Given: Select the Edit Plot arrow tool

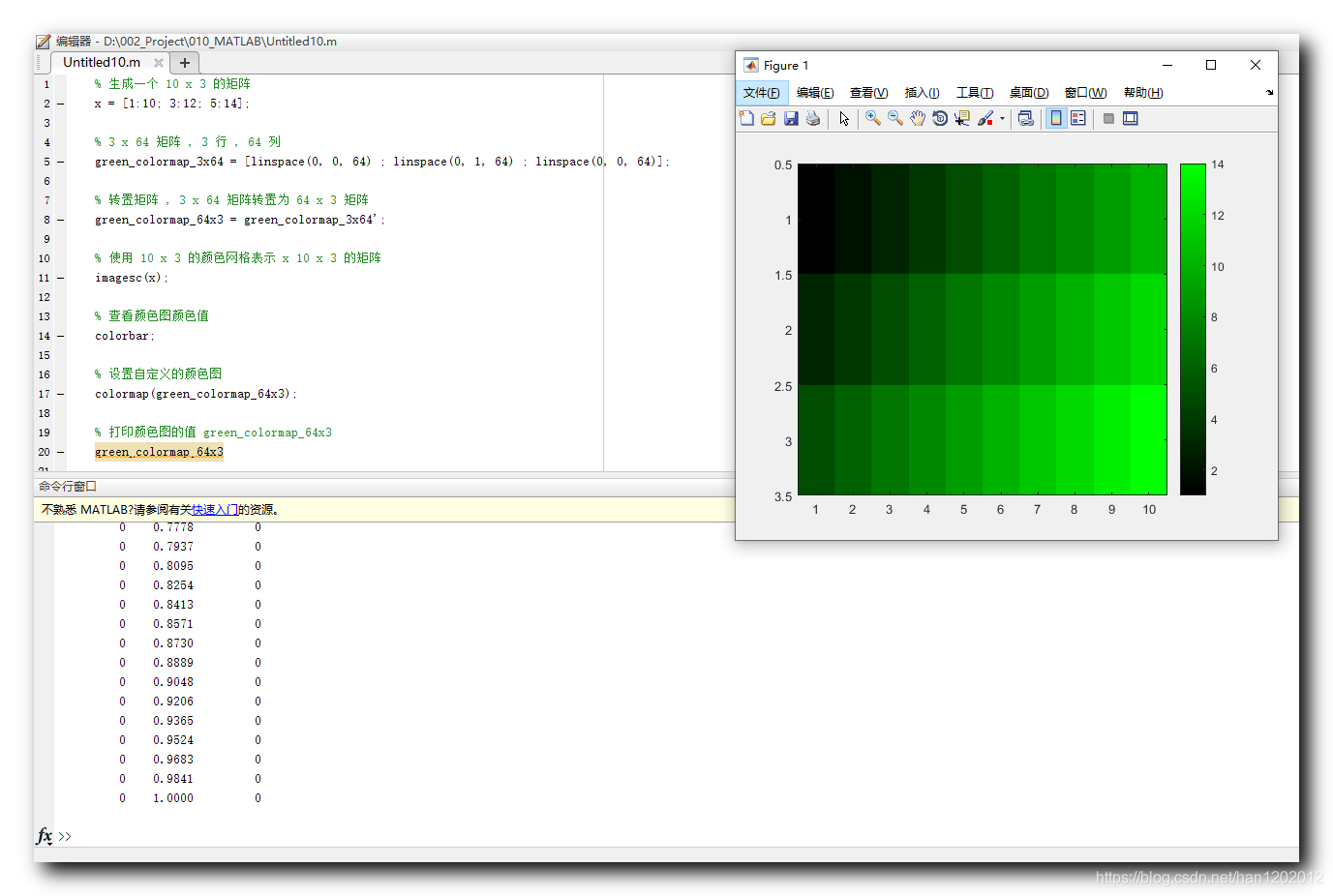Looking at the screenshot, I should [844, 118].
